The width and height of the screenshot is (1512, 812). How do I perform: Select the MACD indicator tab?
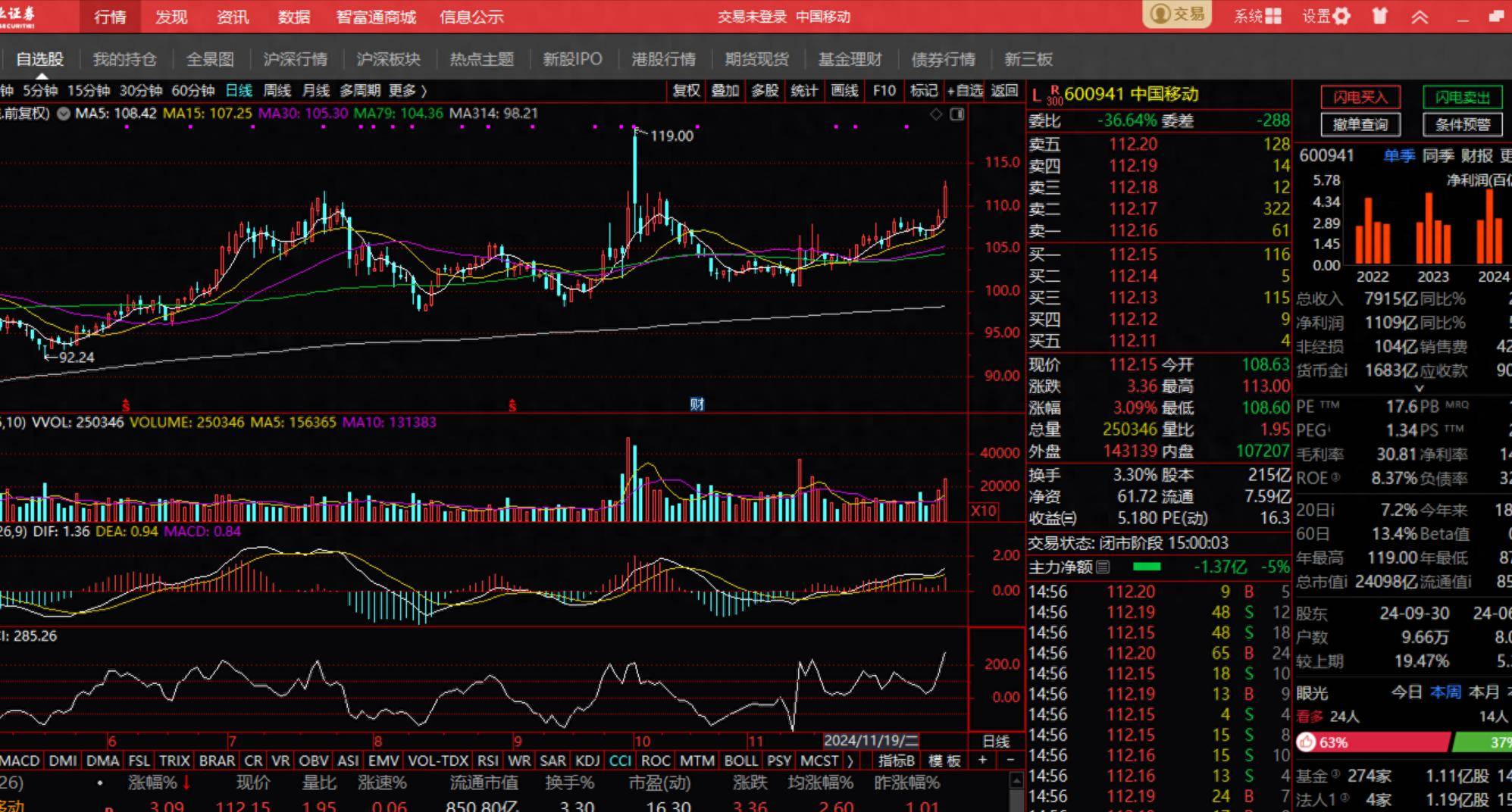pos(20,760)
